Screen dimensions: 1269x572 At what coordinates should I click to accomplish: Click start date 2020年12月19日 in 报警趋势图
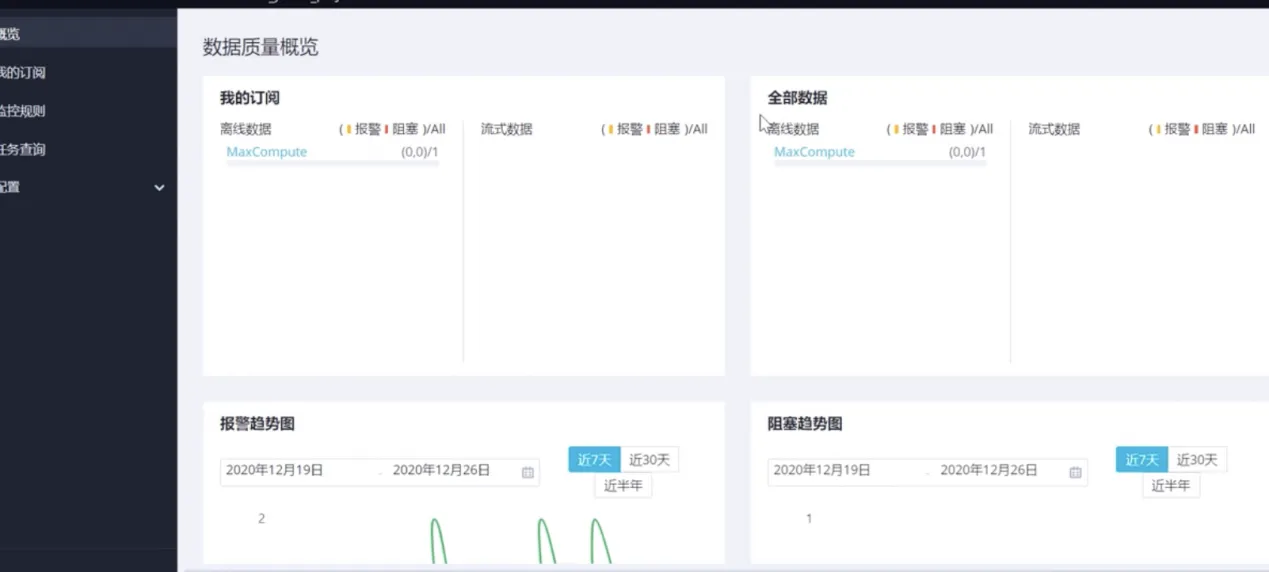tap(275, 470)
